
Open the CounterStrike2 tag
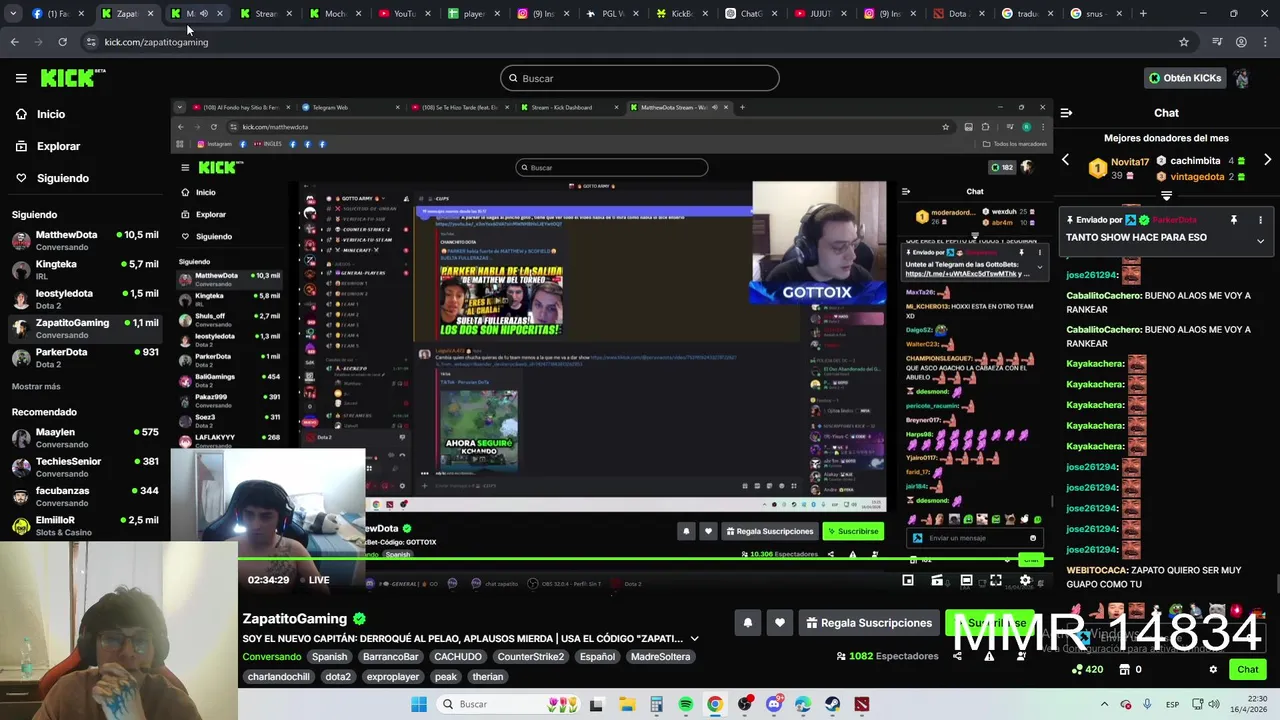tap(531, 657)
